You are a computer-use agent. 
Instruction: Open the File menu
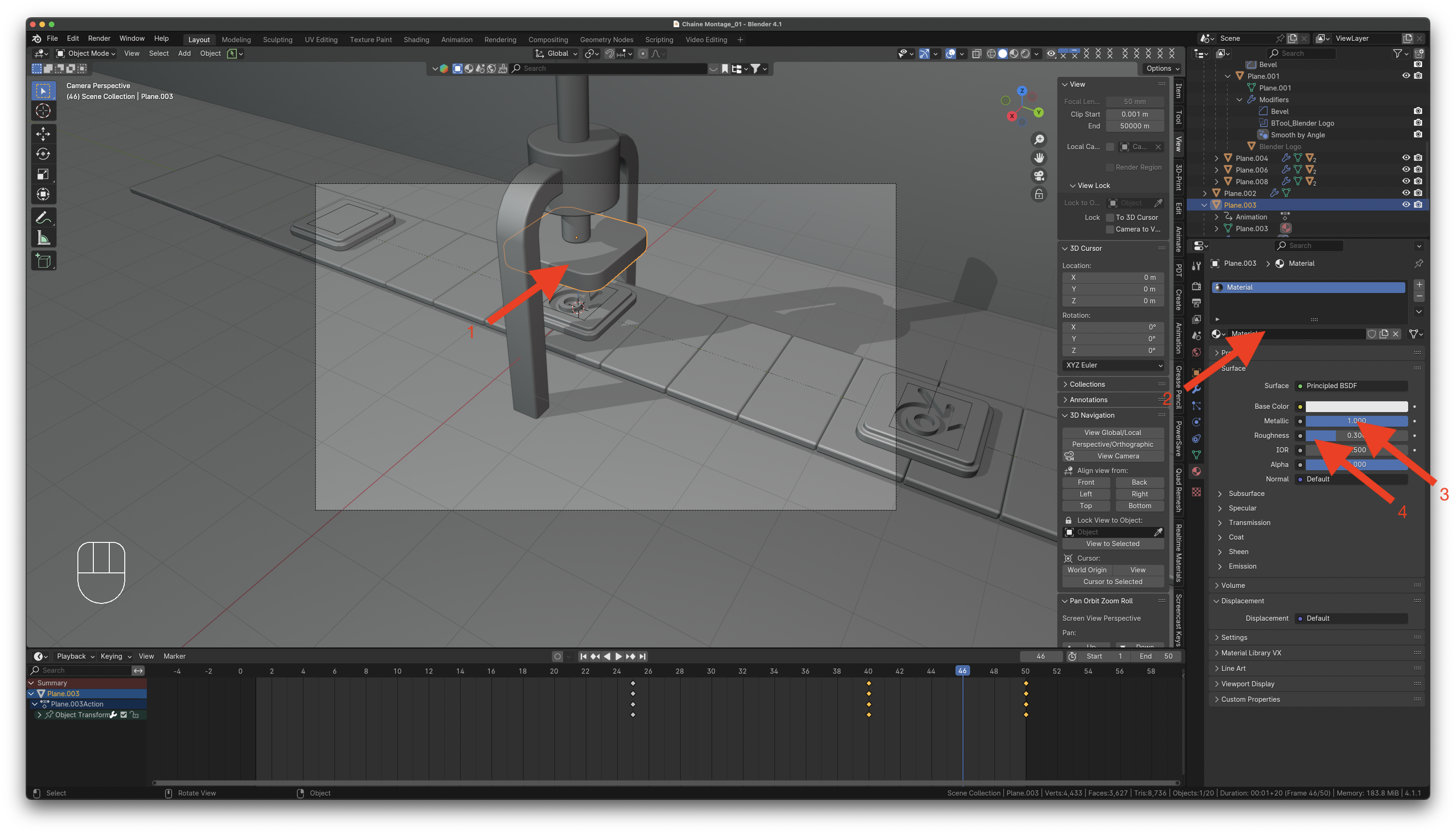point(52,38)
